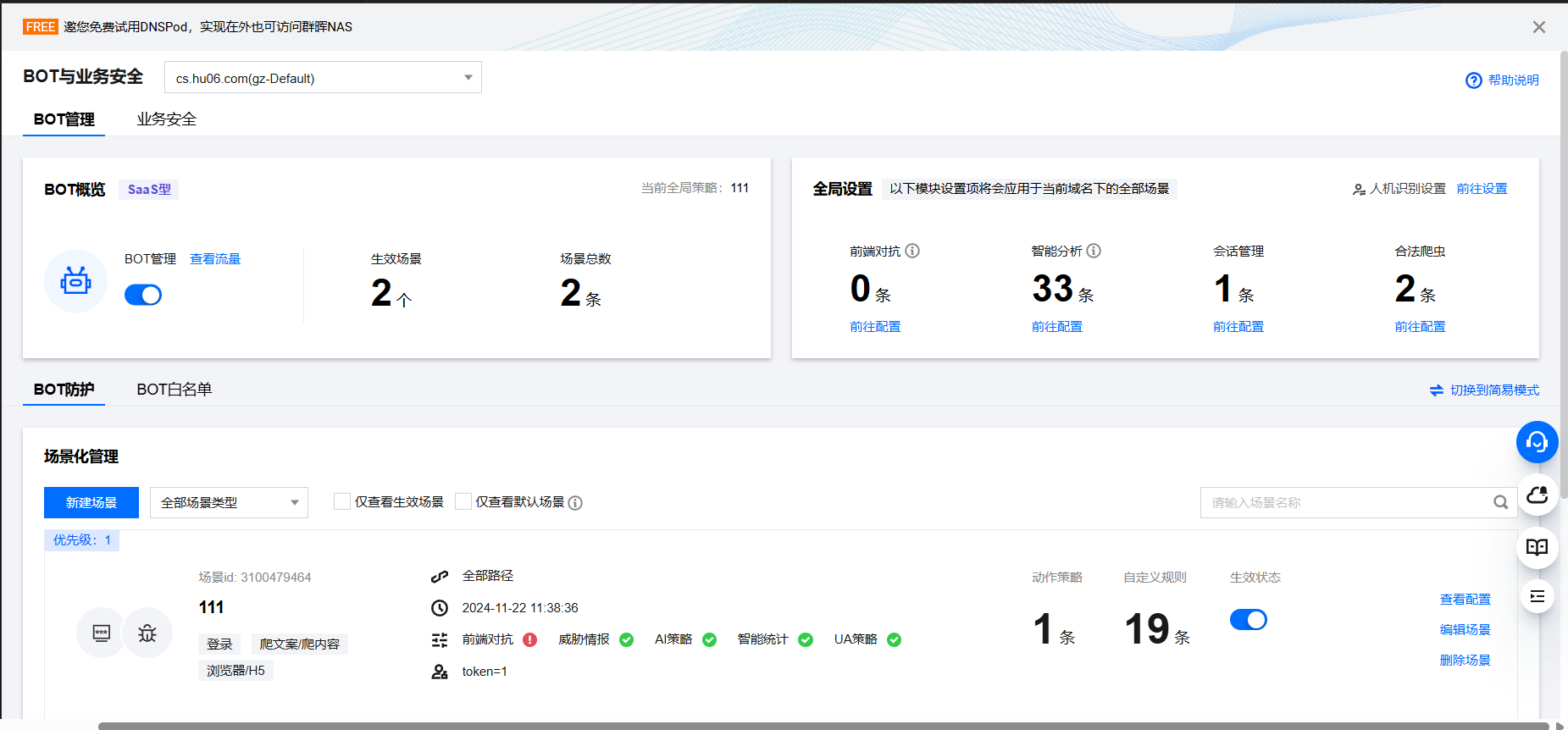
Task: Select the BOT防护 tab
Action: 64,390
